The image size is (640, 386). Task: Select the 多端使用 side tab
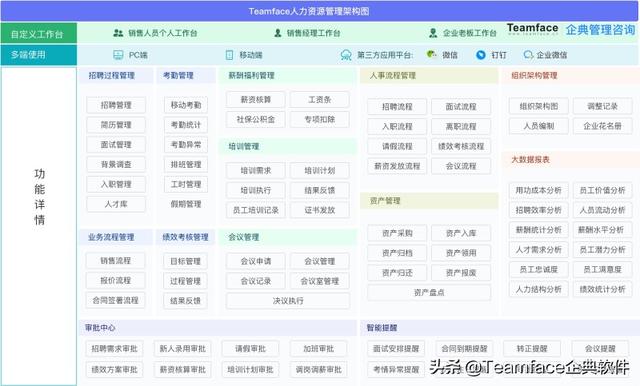tap(38, 55)
